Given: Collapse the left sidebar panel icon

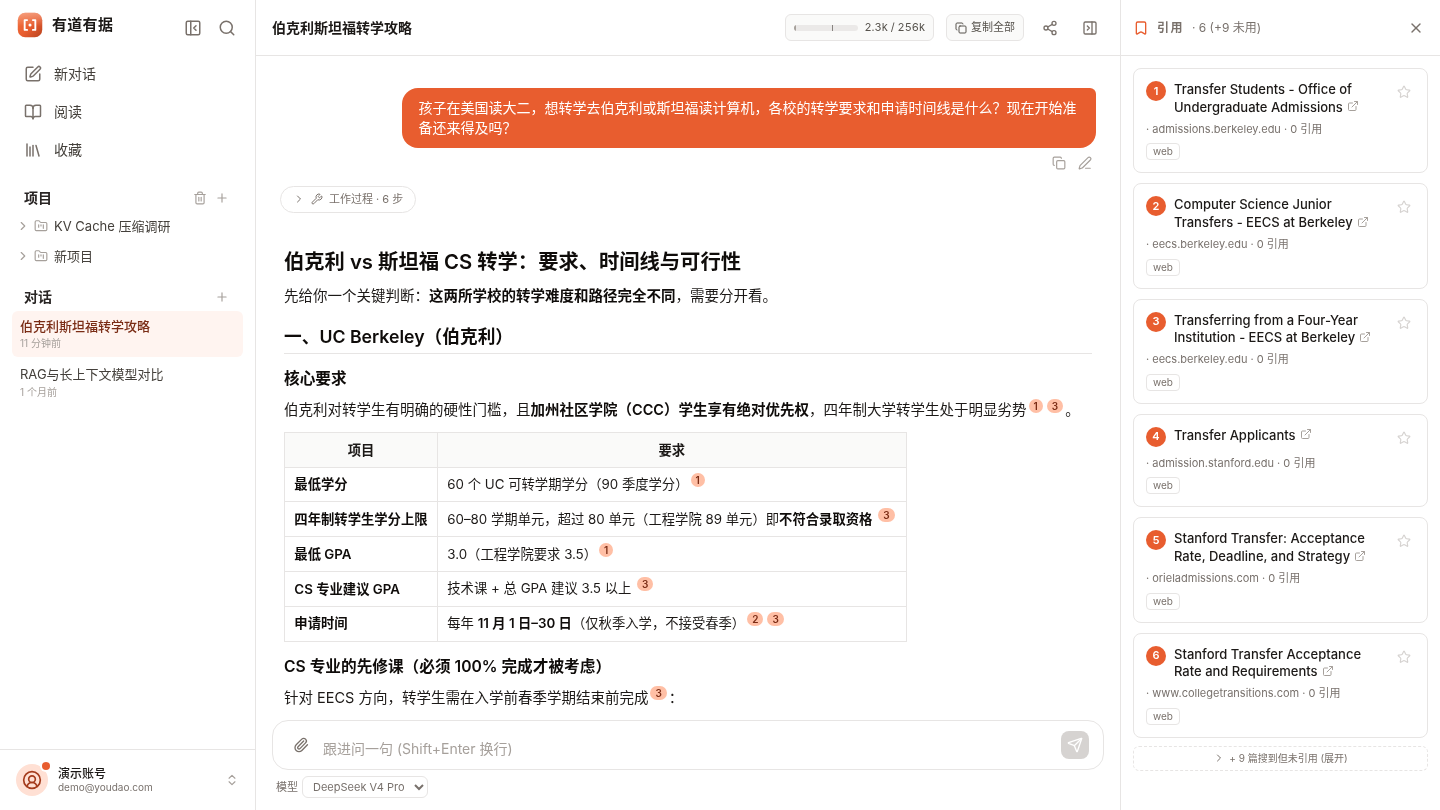Looking at the screenshot, I should 193,28.
